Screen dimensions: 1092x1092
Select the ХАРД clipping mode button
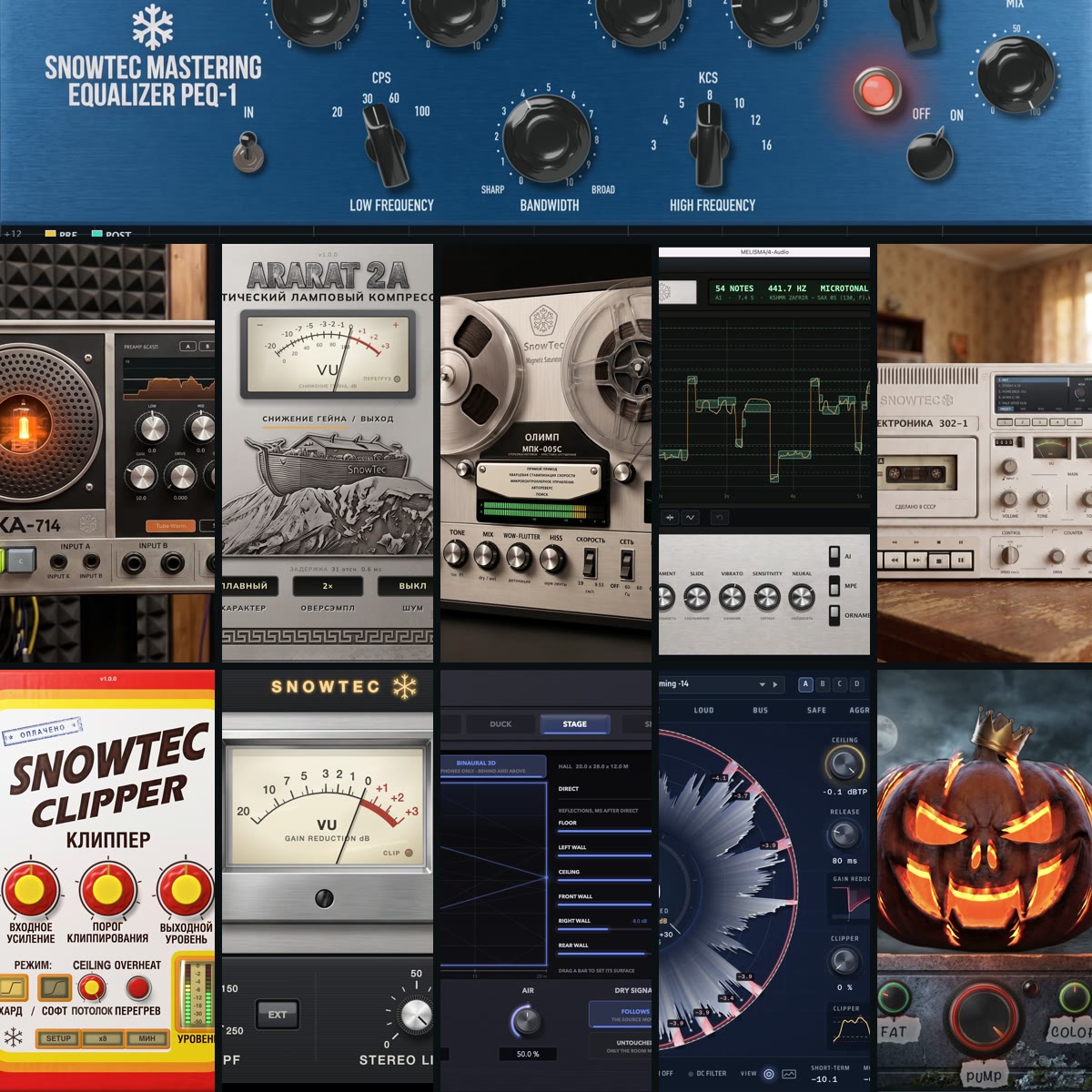14,986
